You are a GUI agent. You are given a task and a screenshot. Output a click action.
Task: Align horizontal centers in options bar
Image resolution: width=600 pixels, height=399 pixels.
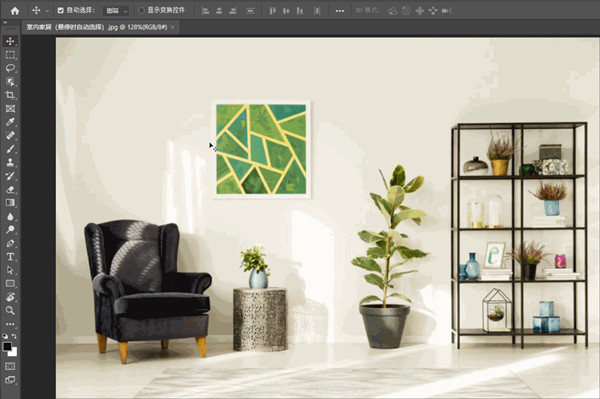(x=219, y=11)
